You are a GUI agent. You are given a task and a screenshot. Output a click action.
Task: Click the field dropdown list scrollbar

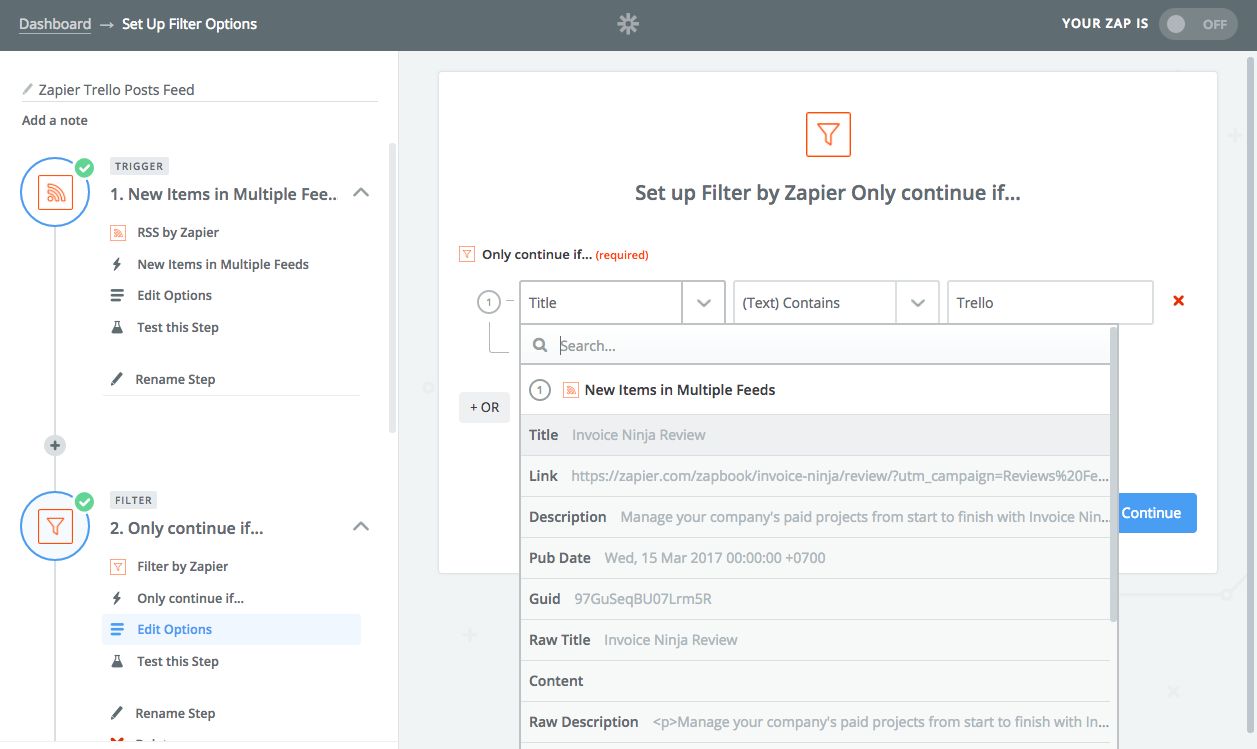[x=1114, y=474]
